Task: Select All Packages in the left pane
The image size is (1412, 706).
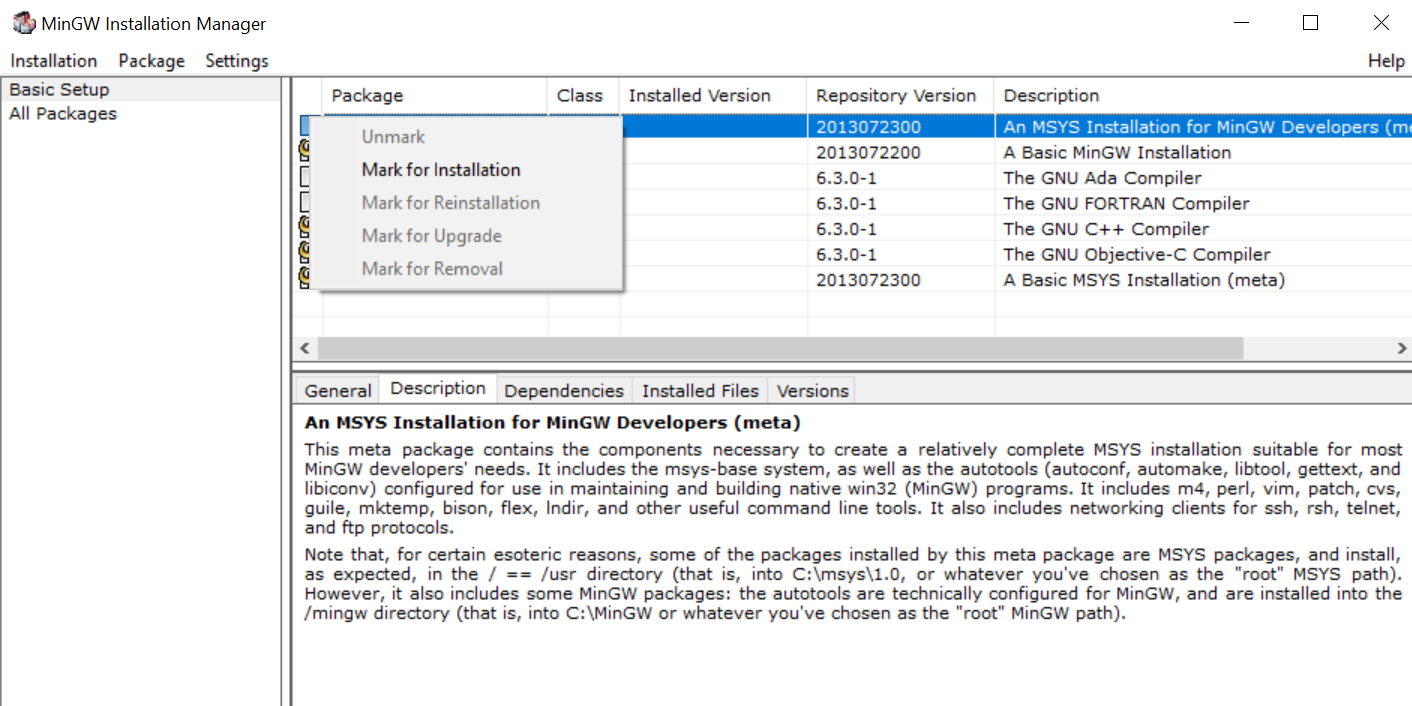Action: (142, 114)
